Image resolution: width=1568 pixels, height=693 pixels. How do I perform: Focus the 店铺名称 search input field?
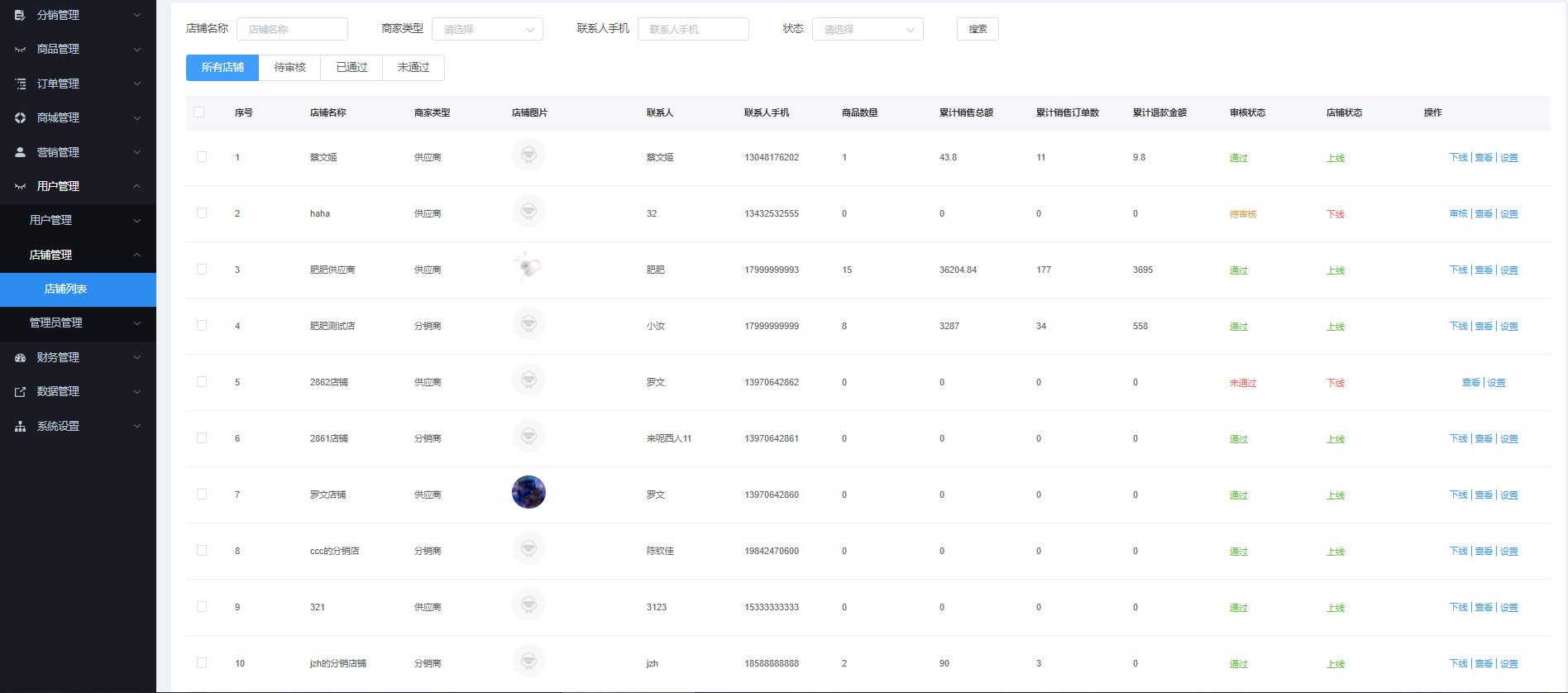click(292, 29)
